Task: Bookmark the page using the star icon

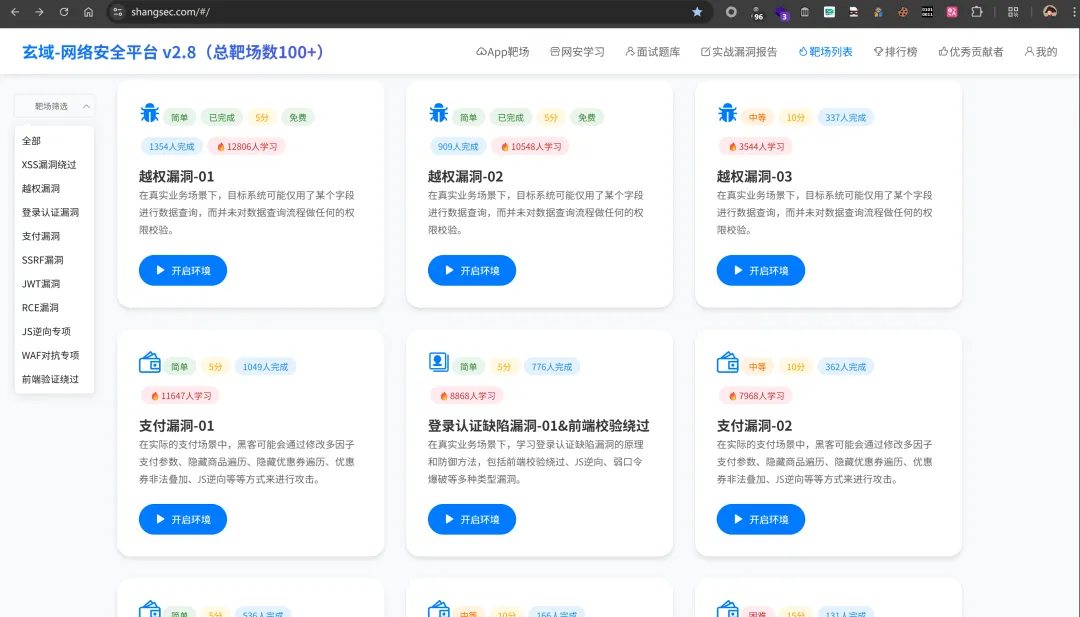Action: 697,12
